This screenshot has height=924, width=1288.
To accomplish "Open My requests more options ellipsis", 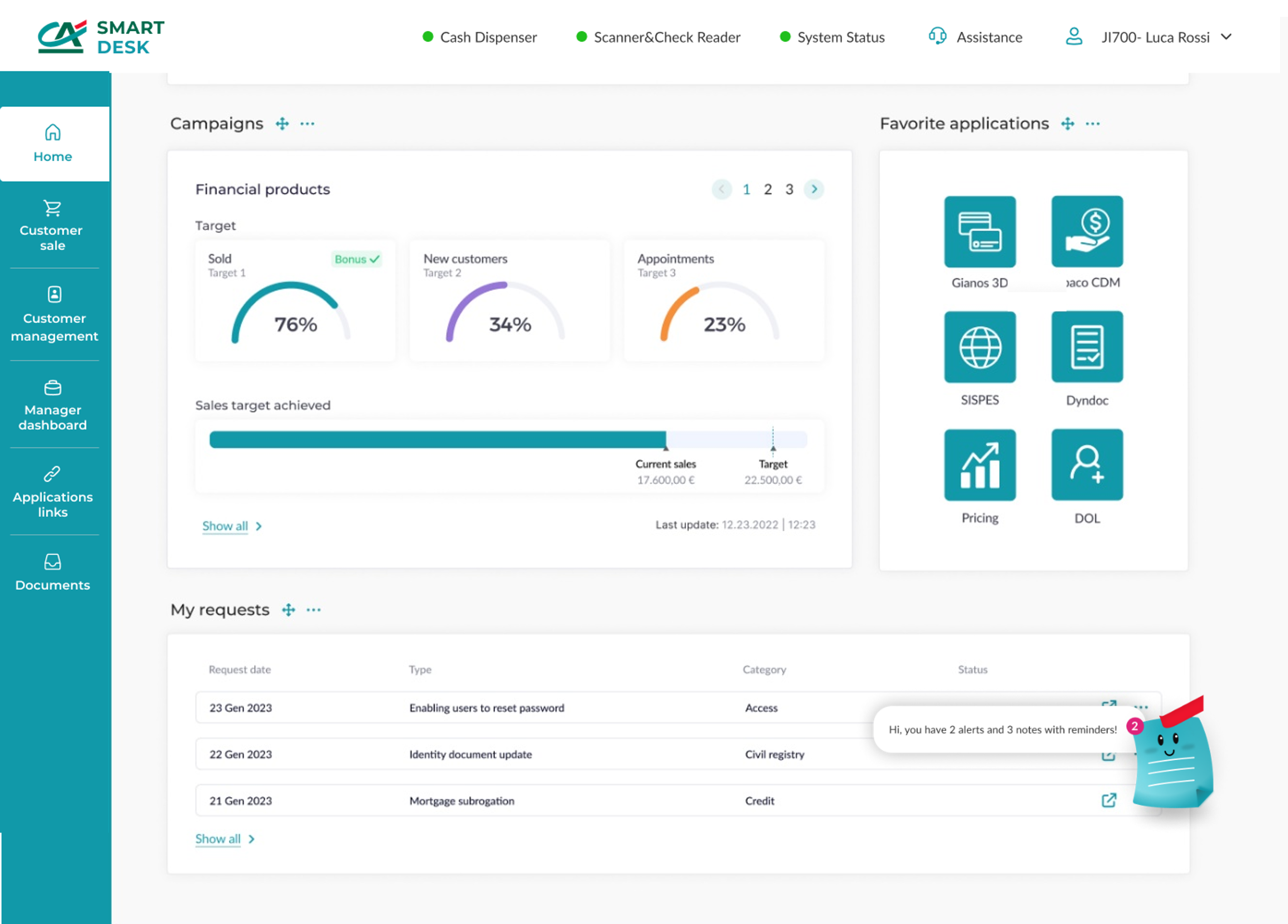I will click(x=313, y=610).
